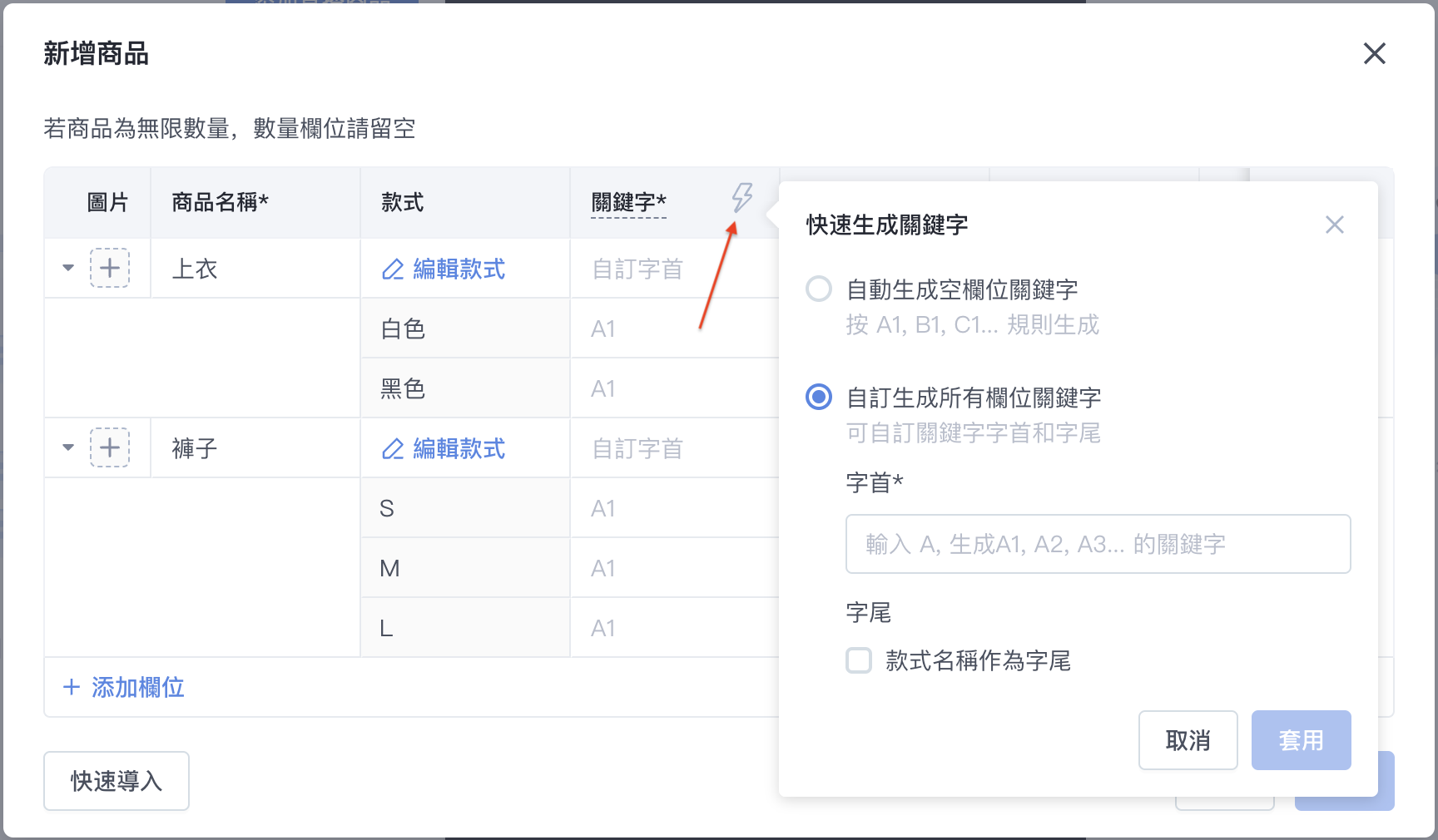Click the 白色 style cell

pyautogui.click(x=465, y=329)
